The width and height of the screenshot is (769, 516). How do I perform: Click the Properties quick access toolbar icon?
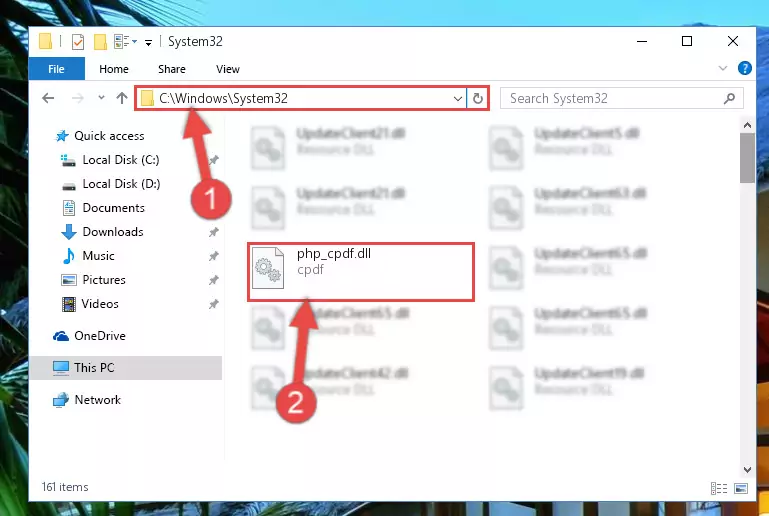coord(78,42)
